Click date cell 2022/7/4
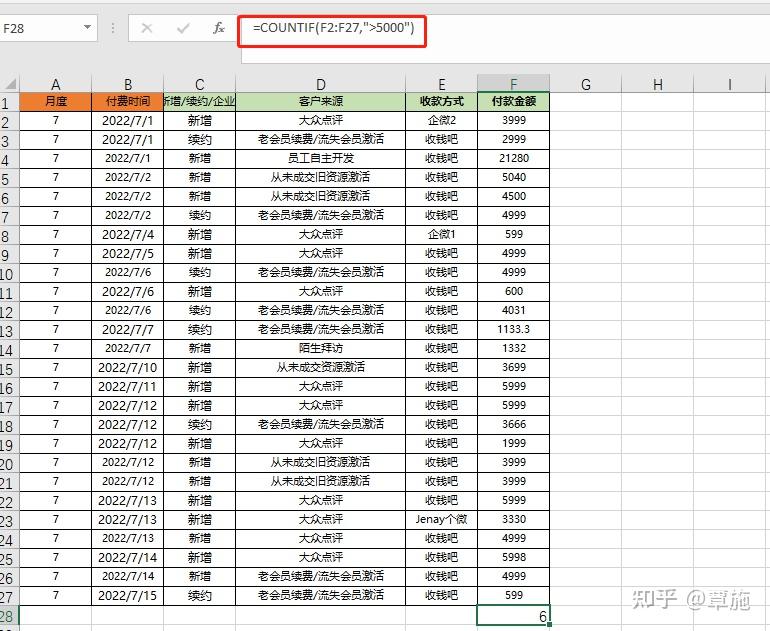Viewport: 770px width, 631px height. point(128,234)
